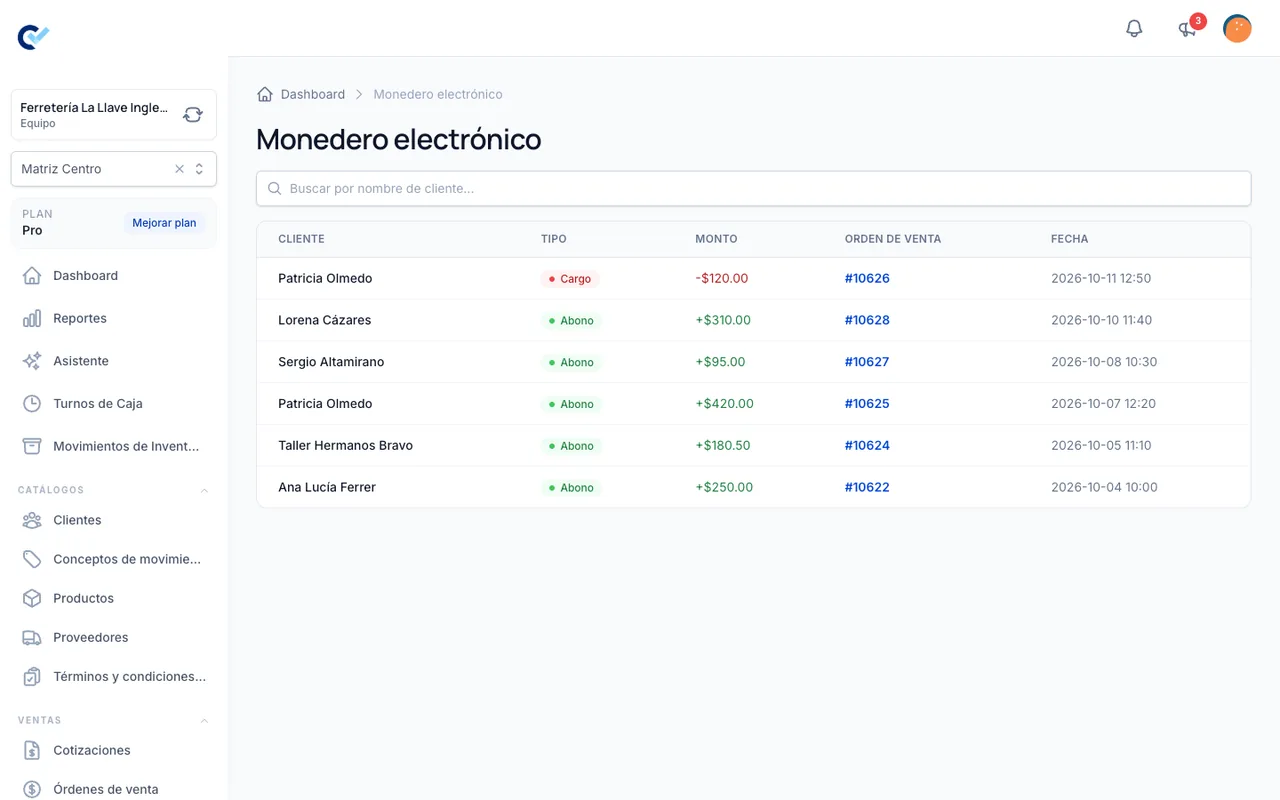Click the -$120.00 amount
This screenshot has height=800, width=1280.
[x=722, y=278]
